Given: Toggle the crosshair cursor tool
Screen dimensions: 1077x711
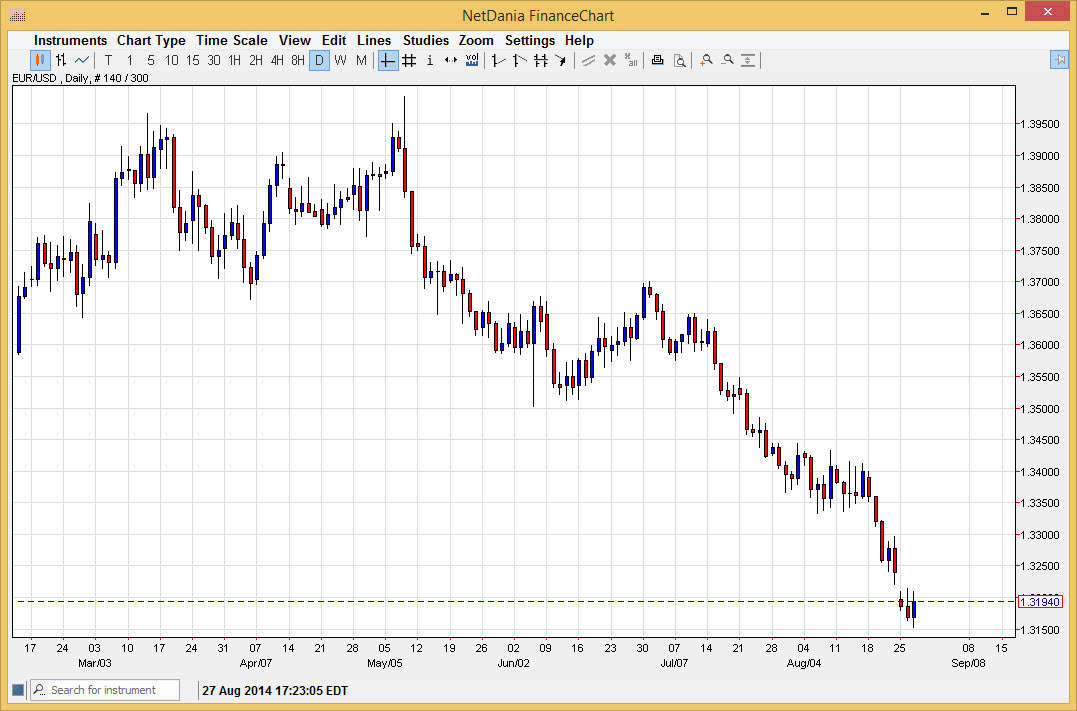Looking at the screenshot, I should (x=388, y=61).
